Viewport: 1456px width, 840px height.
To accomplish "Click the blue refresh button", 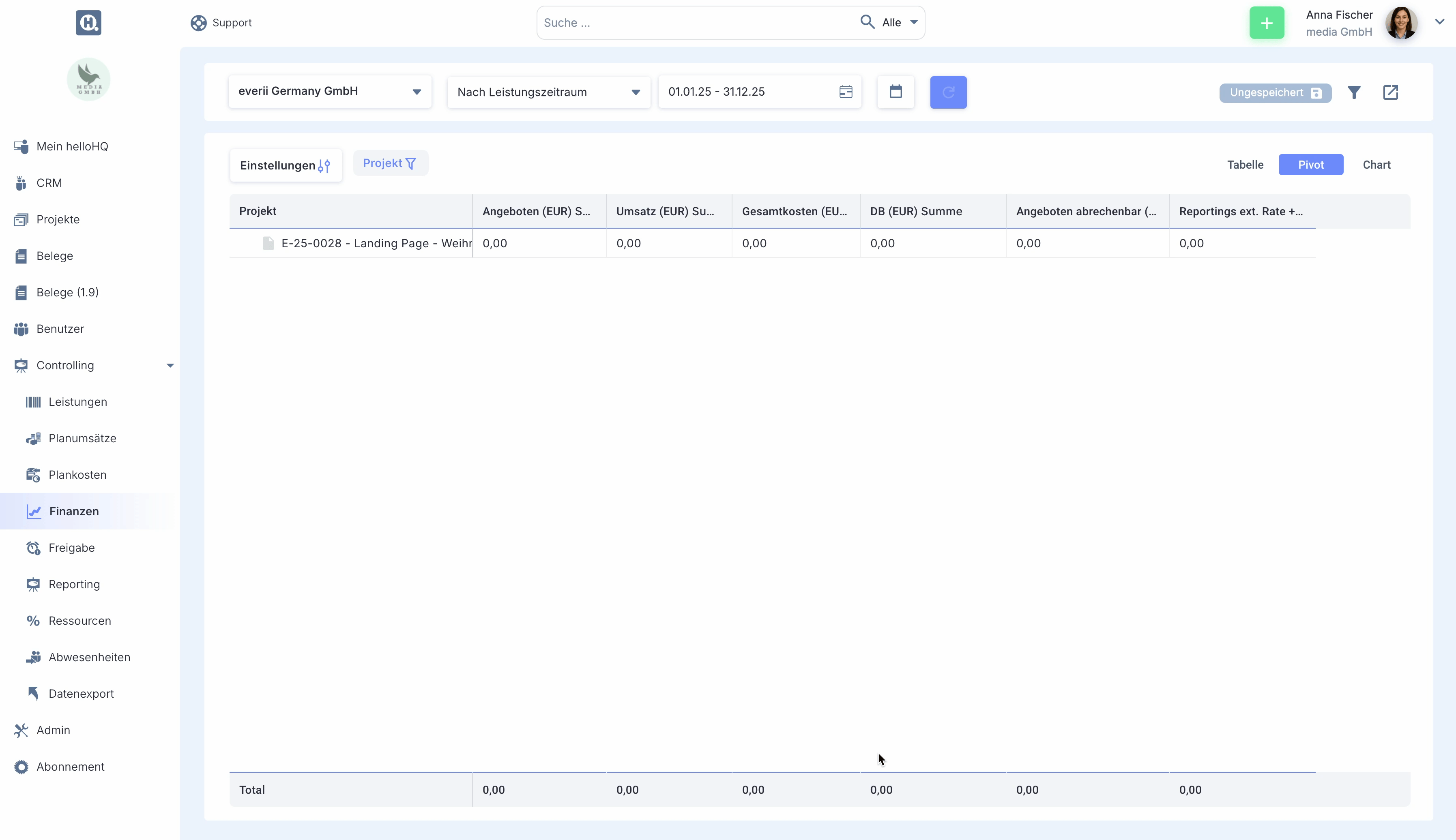I will tap(948, 92).
